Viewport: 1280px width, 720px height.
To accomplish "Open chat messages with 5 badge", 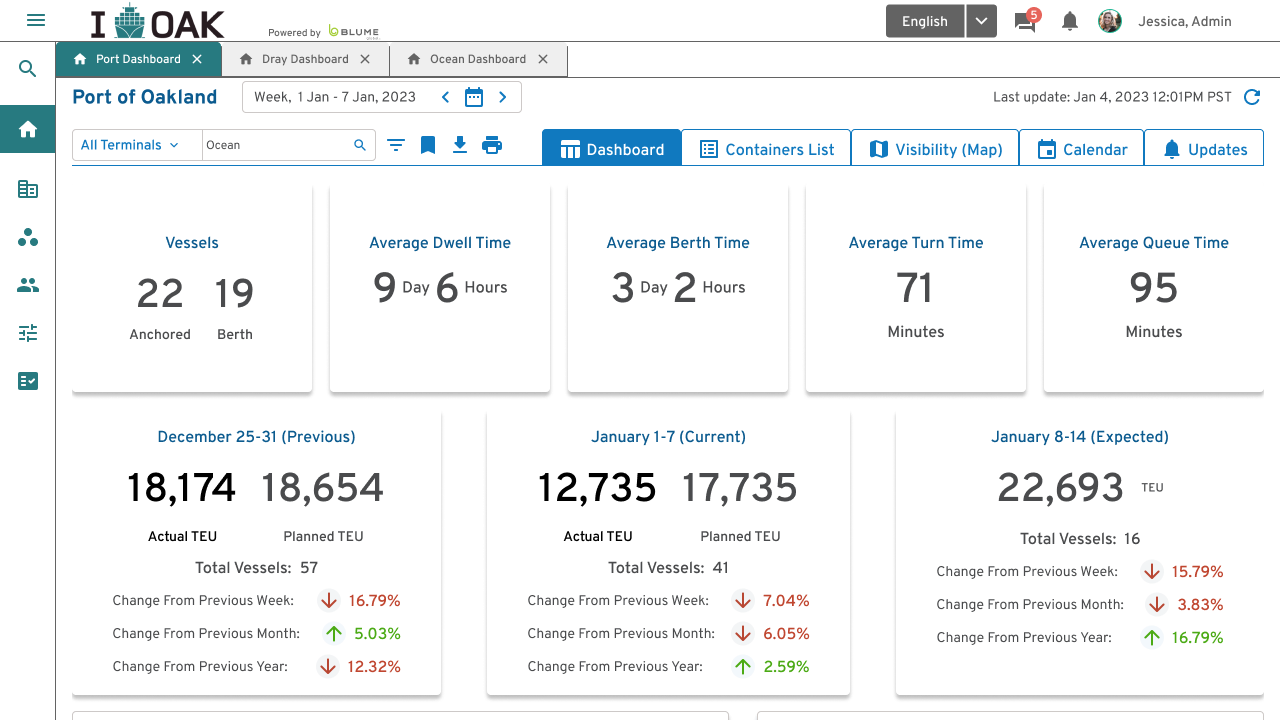I will point(1026,21).
